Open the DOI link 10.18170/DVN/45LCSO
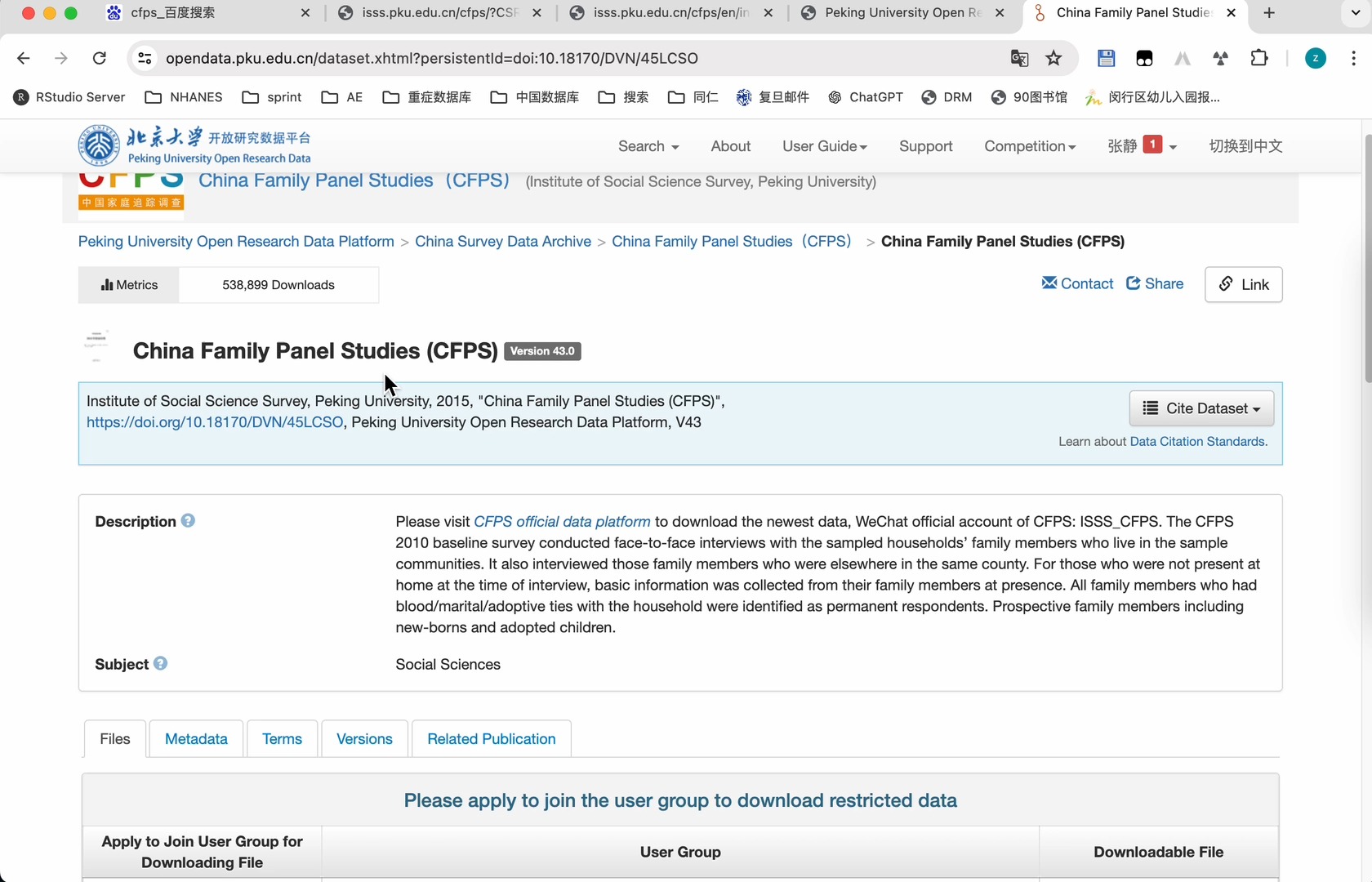This screenshot has height=882, width=1372. 215,422
